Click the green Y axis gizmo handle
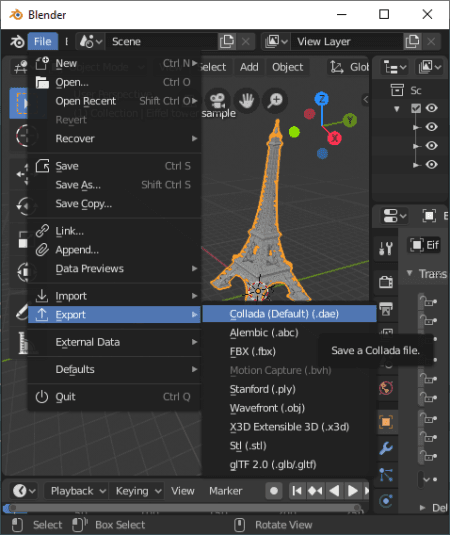This screenshot has height=535, width=450. (350, 120)
